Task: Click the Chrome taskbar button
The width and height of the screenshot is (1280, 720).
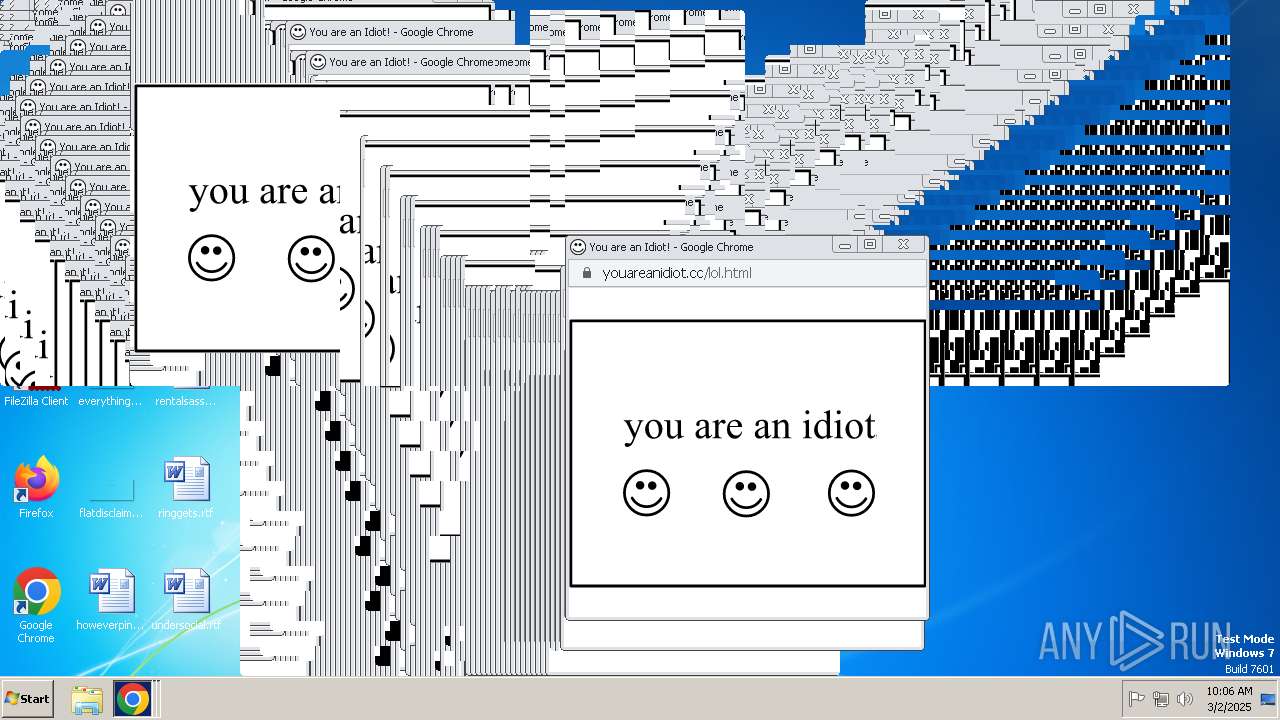Action: pyautogui.click(x=132, y=699)
